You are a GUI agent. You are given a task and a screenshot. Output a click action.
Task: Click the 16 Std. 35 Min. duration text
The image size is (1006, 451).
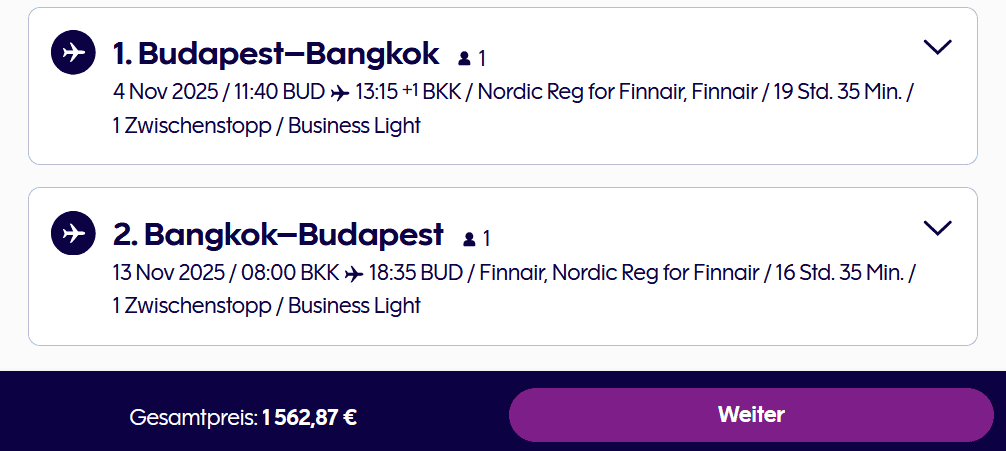[841, 273]
